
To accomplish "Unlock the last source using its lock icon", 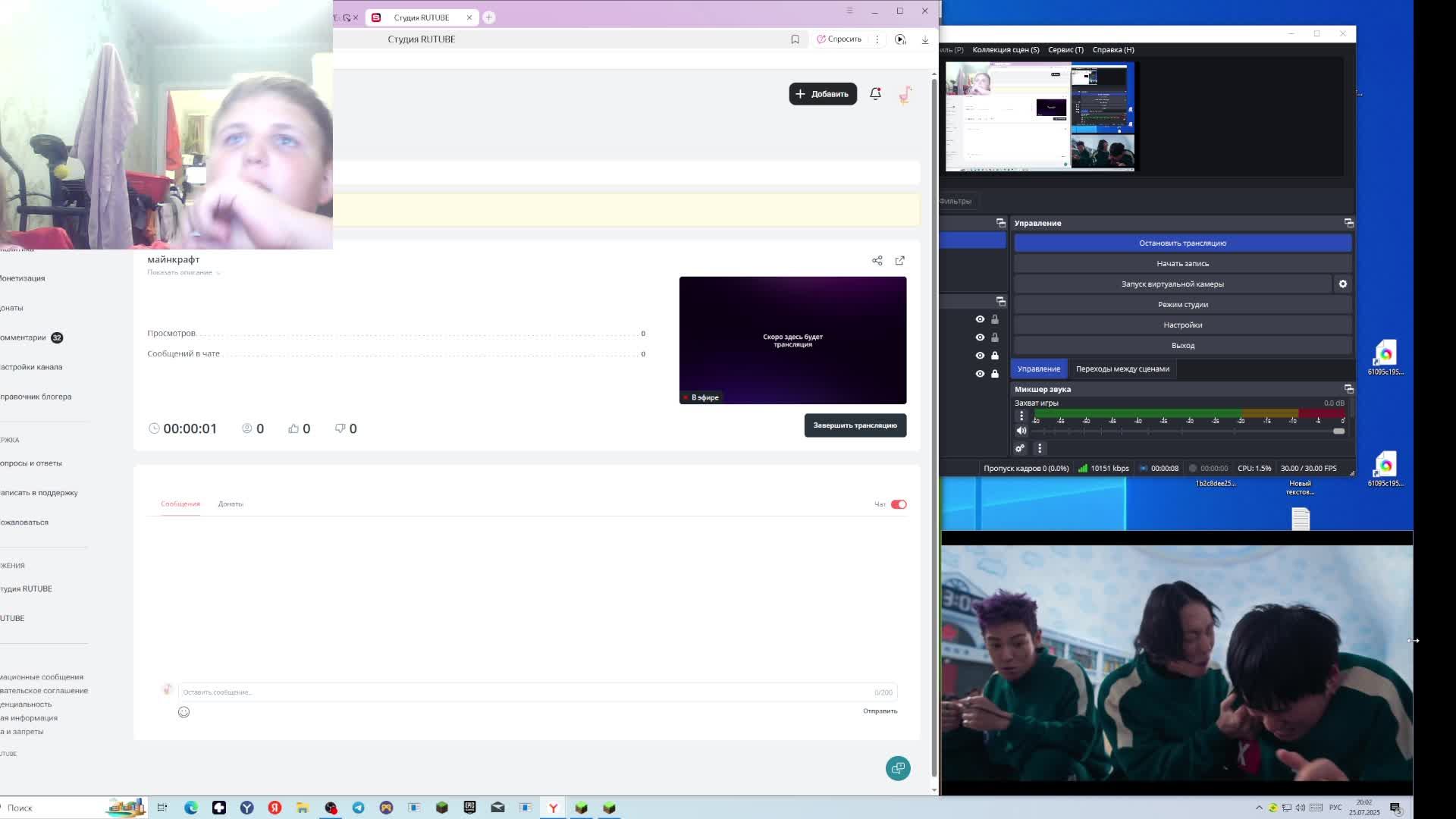I will tap(995, 374).
